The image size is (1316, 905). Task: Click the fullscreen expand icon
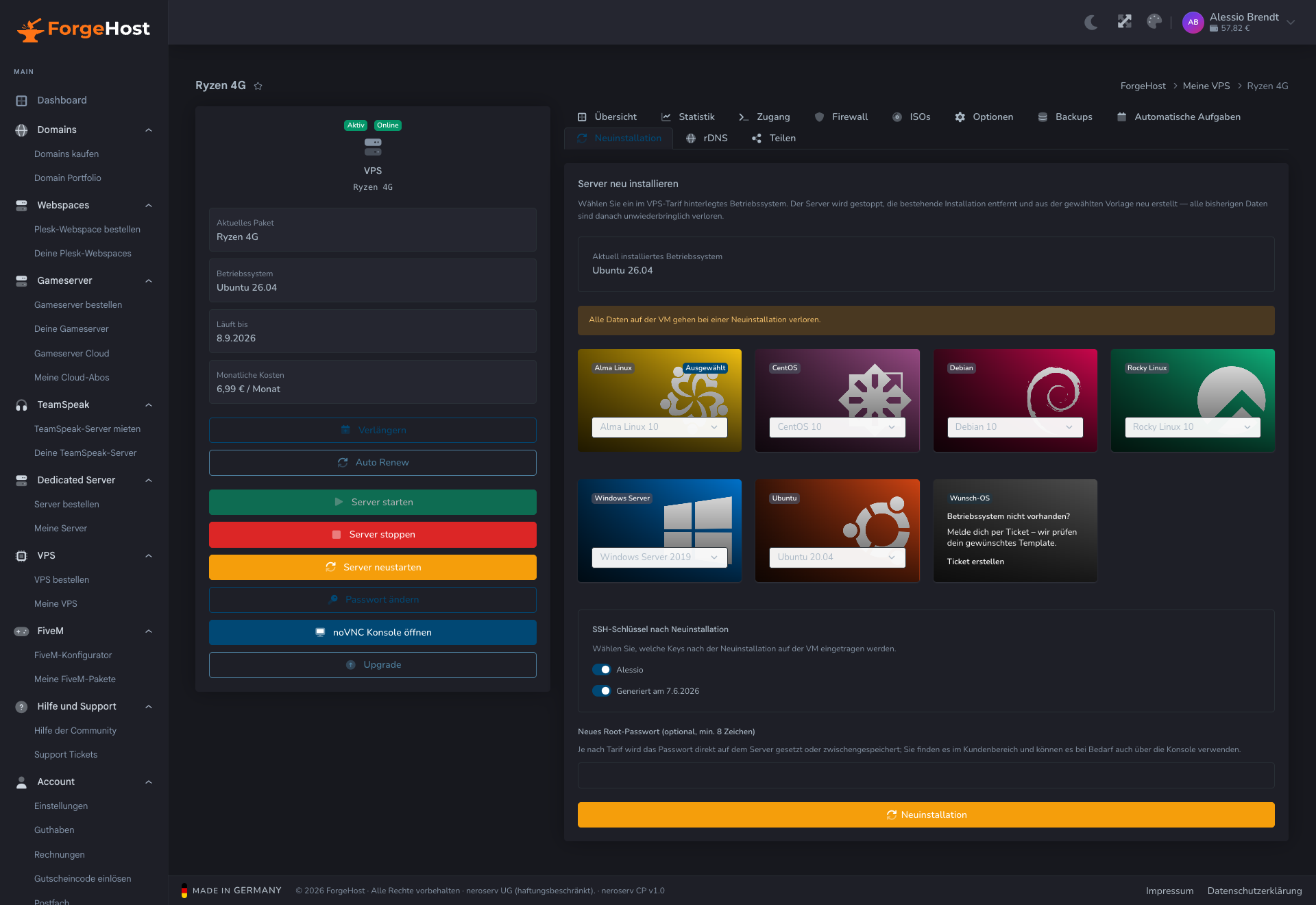pyautogui.click(x=1124, y=22)
